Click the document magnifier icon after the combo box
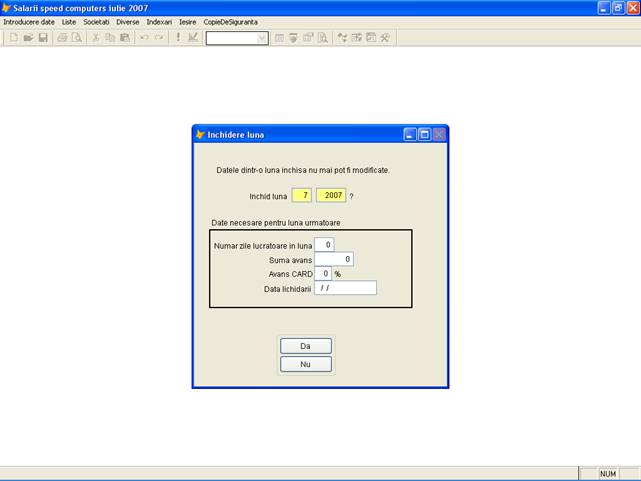Screen dimensions: 641x481 coord(323,38)
